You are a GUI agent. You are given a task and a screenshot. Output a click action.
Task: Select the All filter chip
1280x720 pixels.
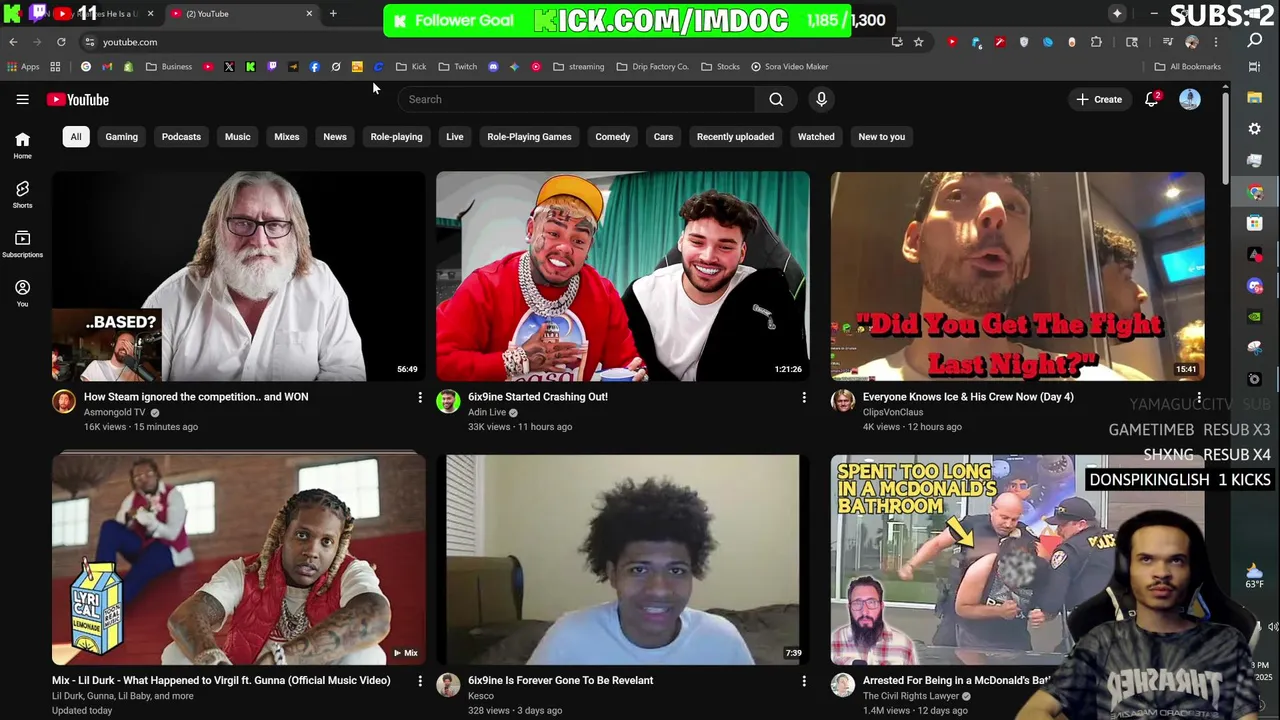[76, 136]
